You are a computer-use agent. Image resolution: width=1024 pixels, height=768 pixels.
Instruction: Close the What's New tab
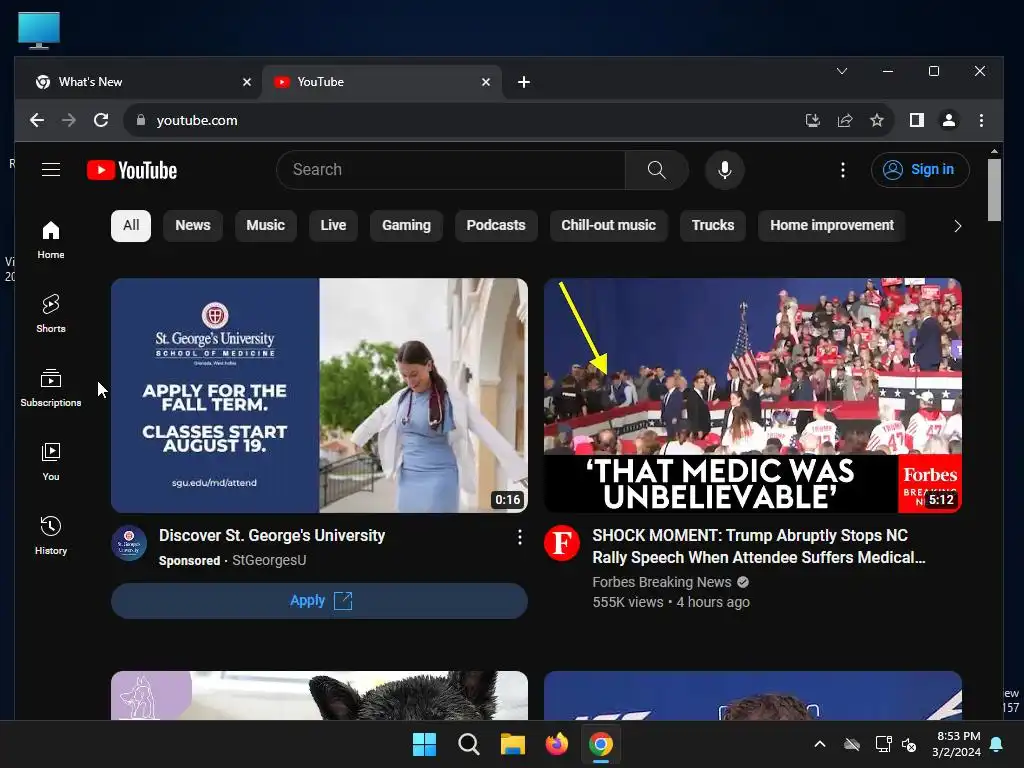[247, 82]
